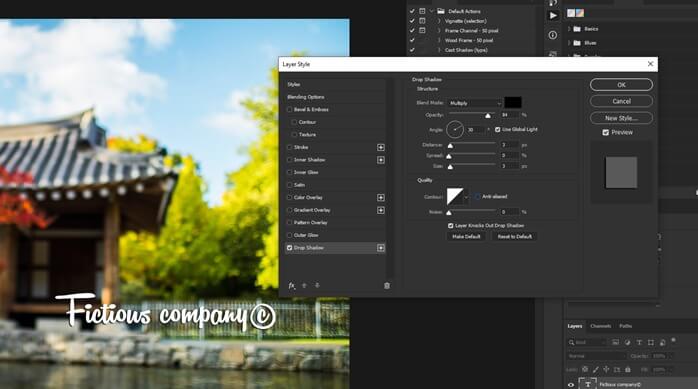Add another Inner Shadow with its plus icon
This screenshot has height=389, width=698.
click(x=381, y=160)
